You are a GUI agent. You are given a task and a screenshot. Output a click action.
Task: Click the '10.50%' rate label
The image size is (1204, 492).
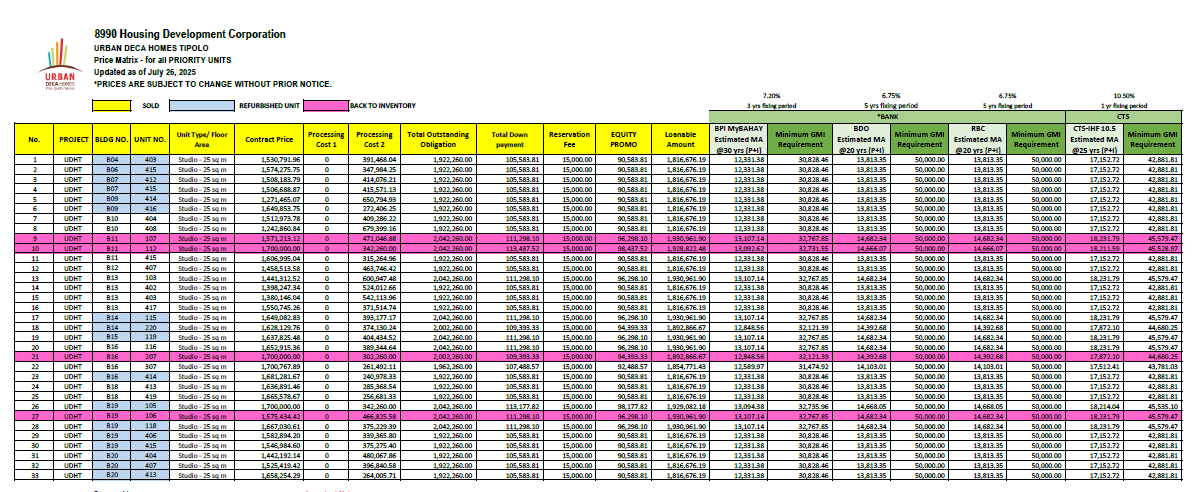(x=1125, y=95)
